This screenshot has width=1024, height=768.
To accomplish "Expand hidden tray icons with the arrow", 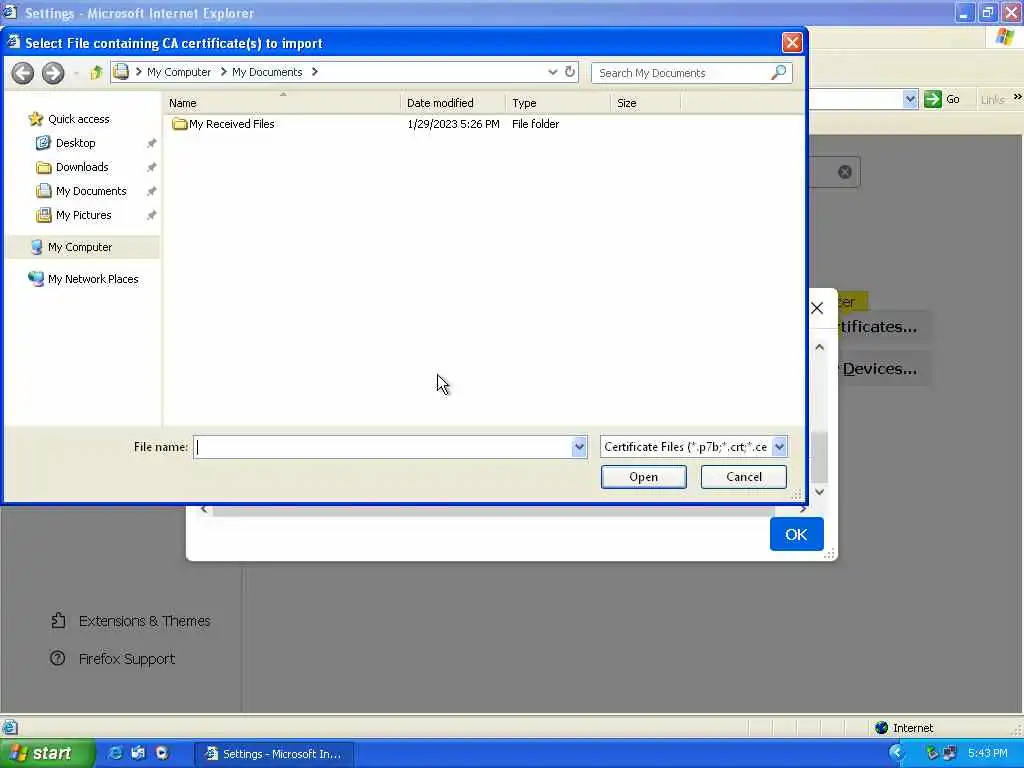I will (x=897, y=753).
